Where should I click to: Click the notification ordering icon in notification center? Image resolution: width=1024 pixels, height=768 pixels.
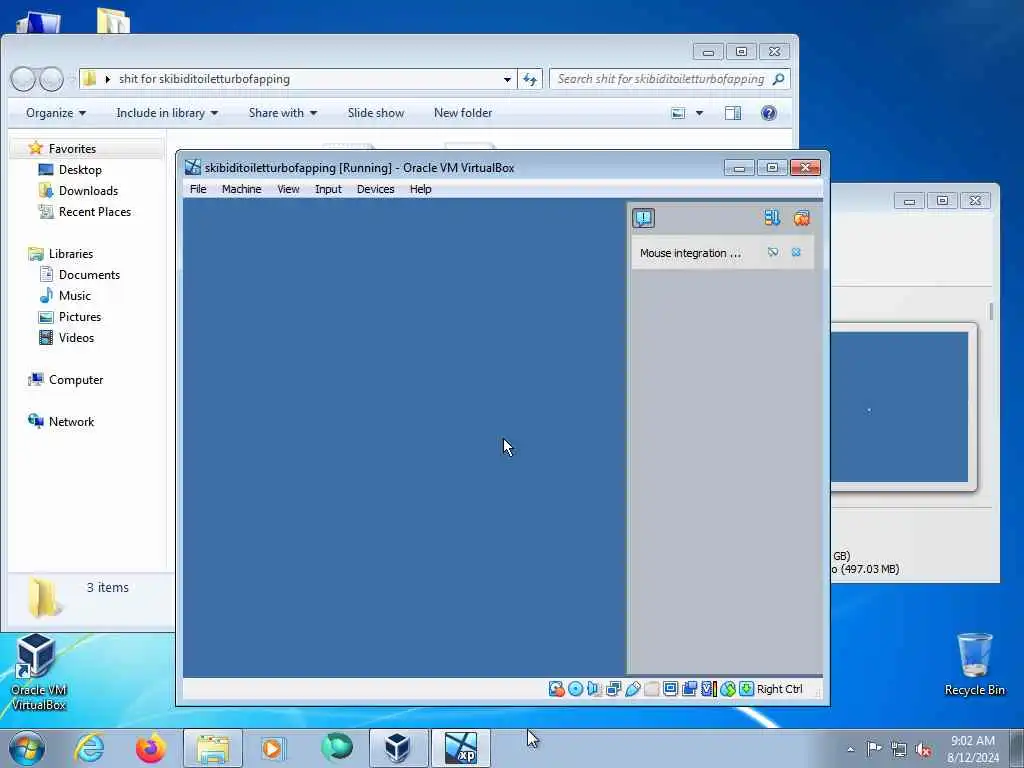point(772,218)
